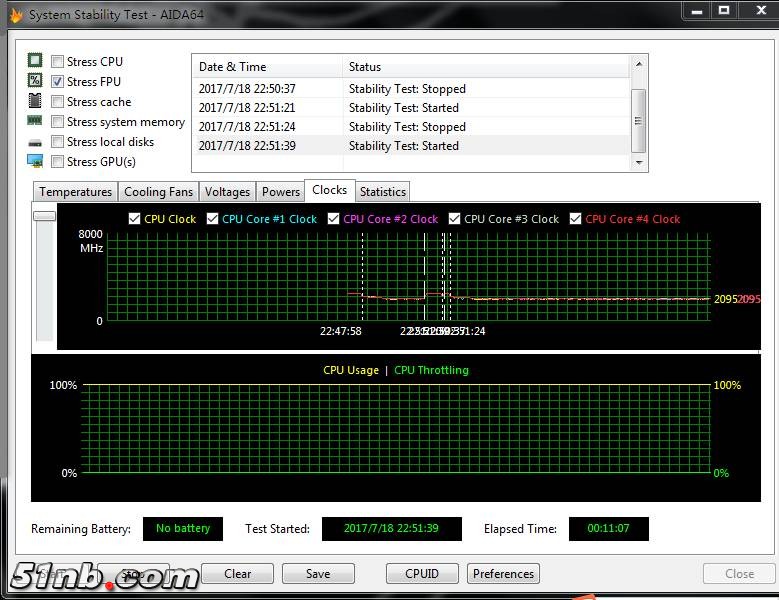
Task: Click the CPU Usage graph label
Action: (351, 370)
